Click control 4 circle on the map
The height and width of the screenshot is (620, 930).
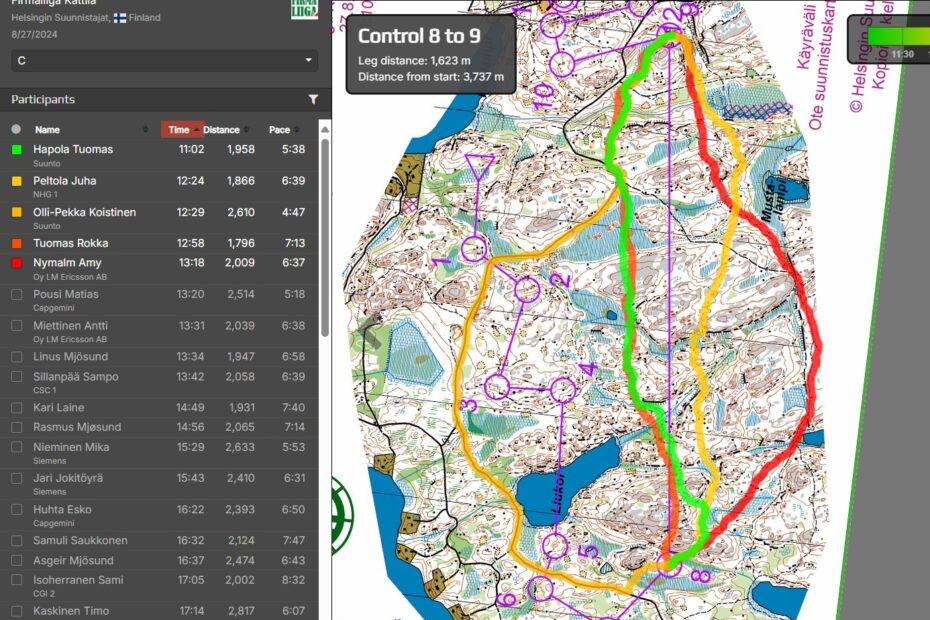tap(564, 389)
